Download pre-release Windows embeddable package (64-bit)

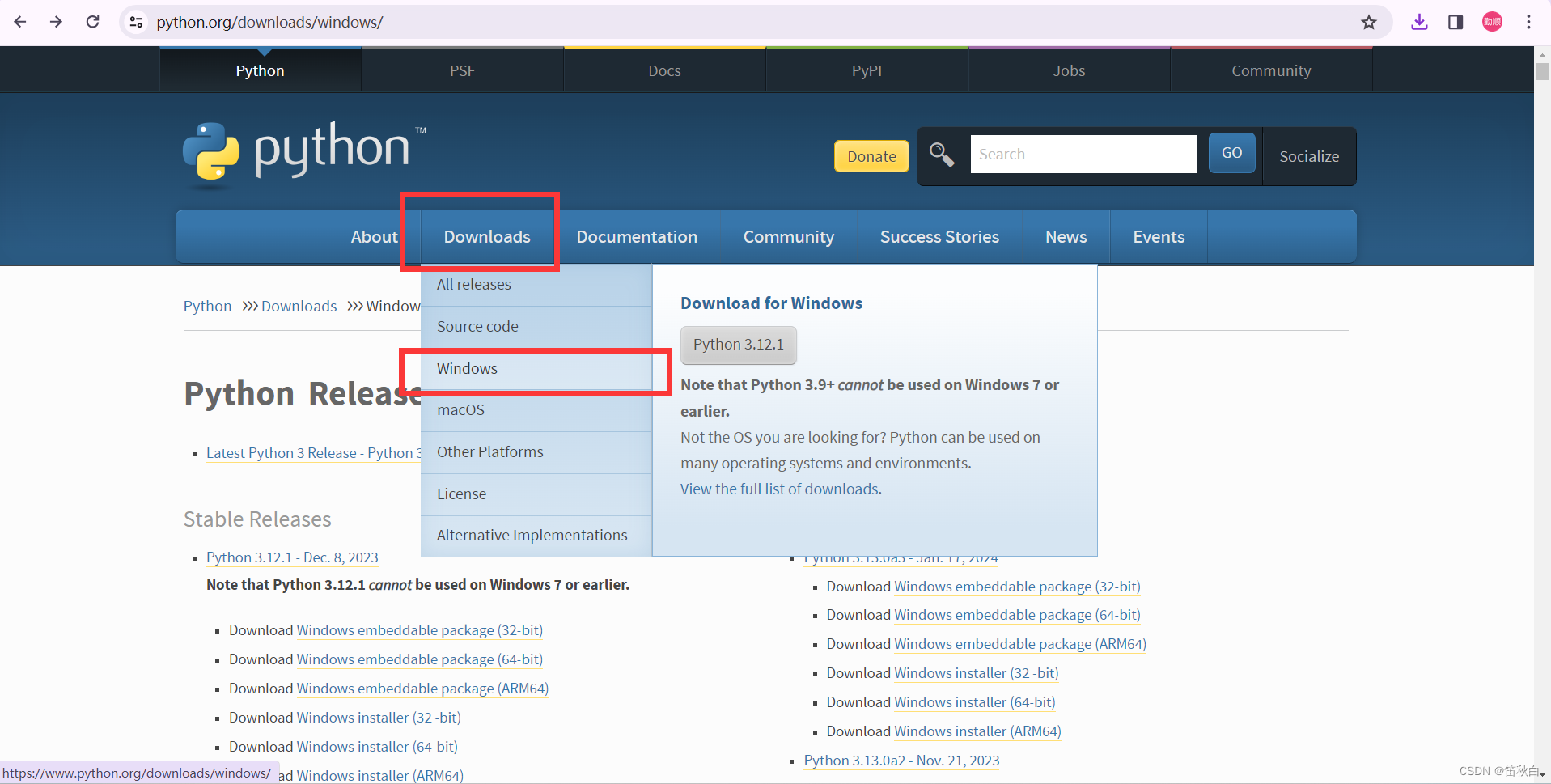click(1018, 615)
